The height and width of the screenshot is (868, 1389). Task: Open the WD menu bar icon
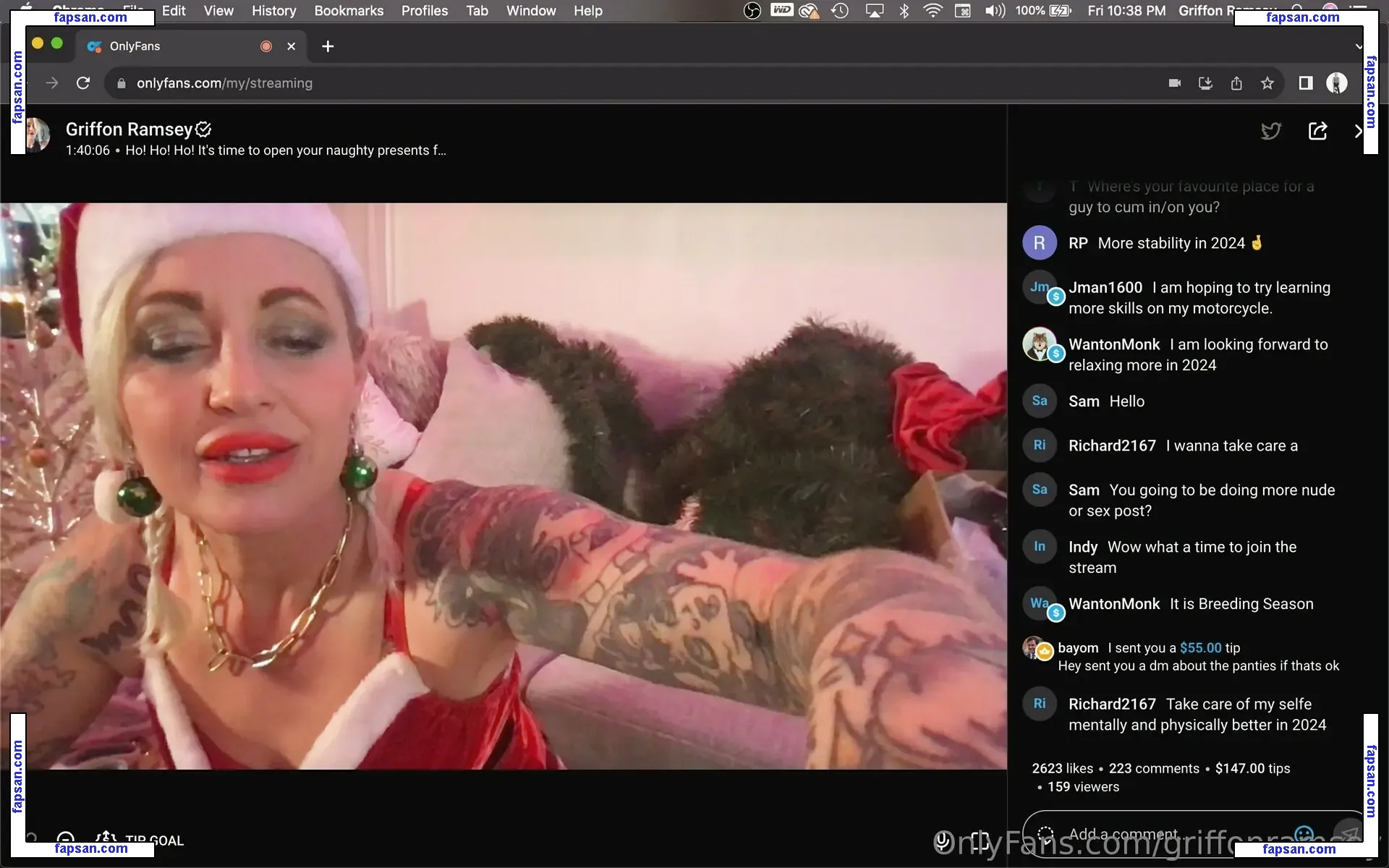coord(781,10)
